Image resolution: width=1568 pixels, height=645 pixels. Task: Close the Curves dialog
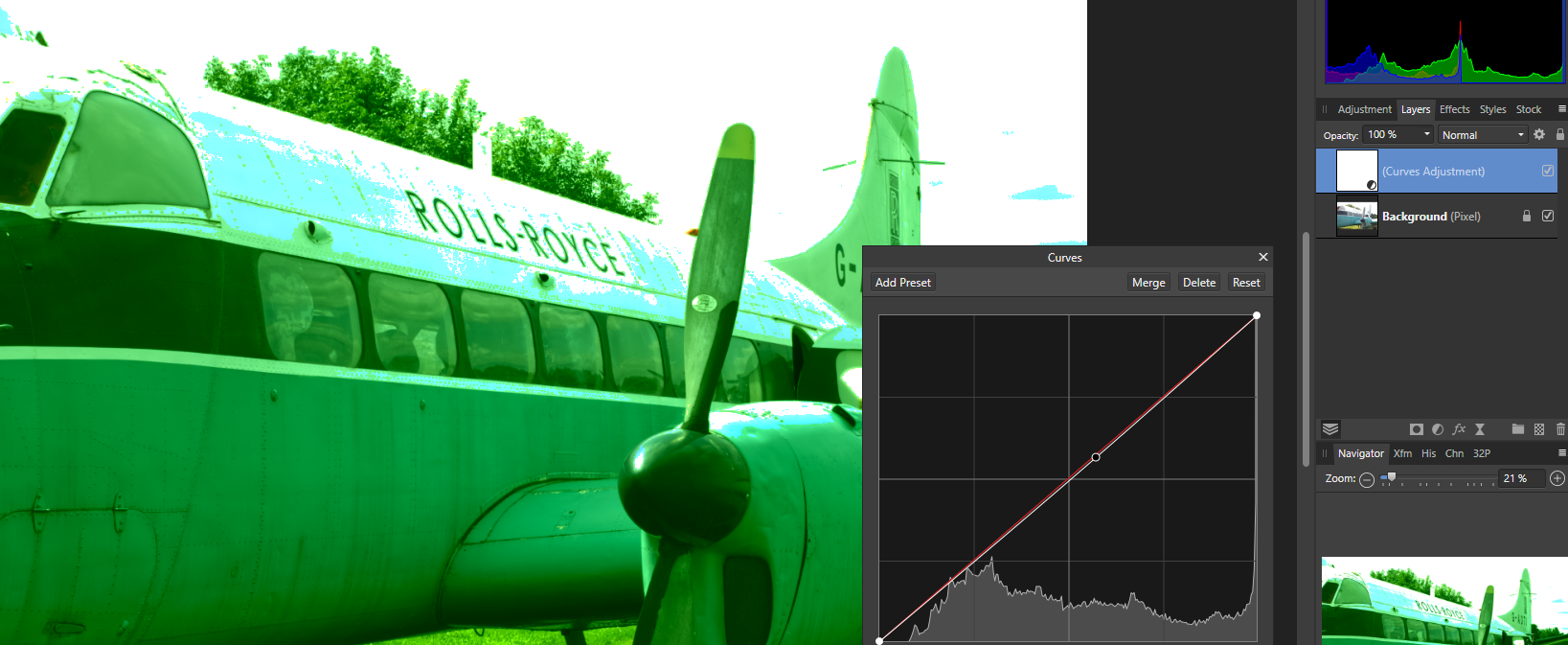[x=1263, y=257]
